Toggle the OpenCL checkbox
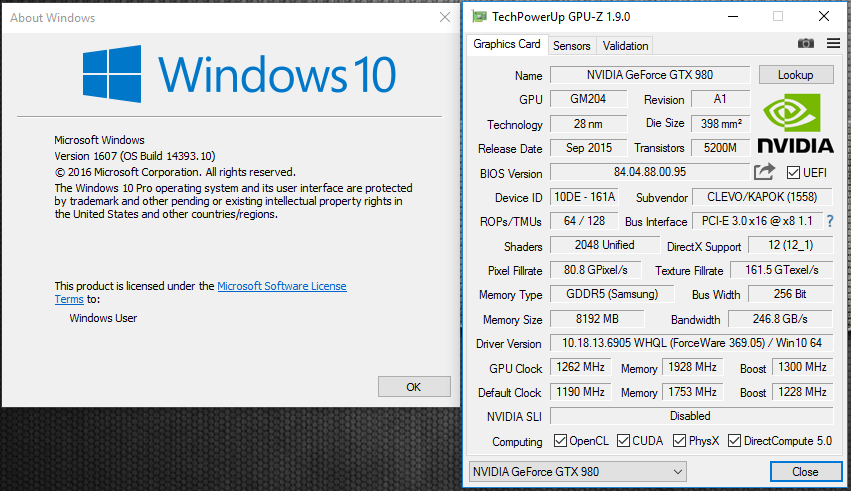 [x=560, y=441]
